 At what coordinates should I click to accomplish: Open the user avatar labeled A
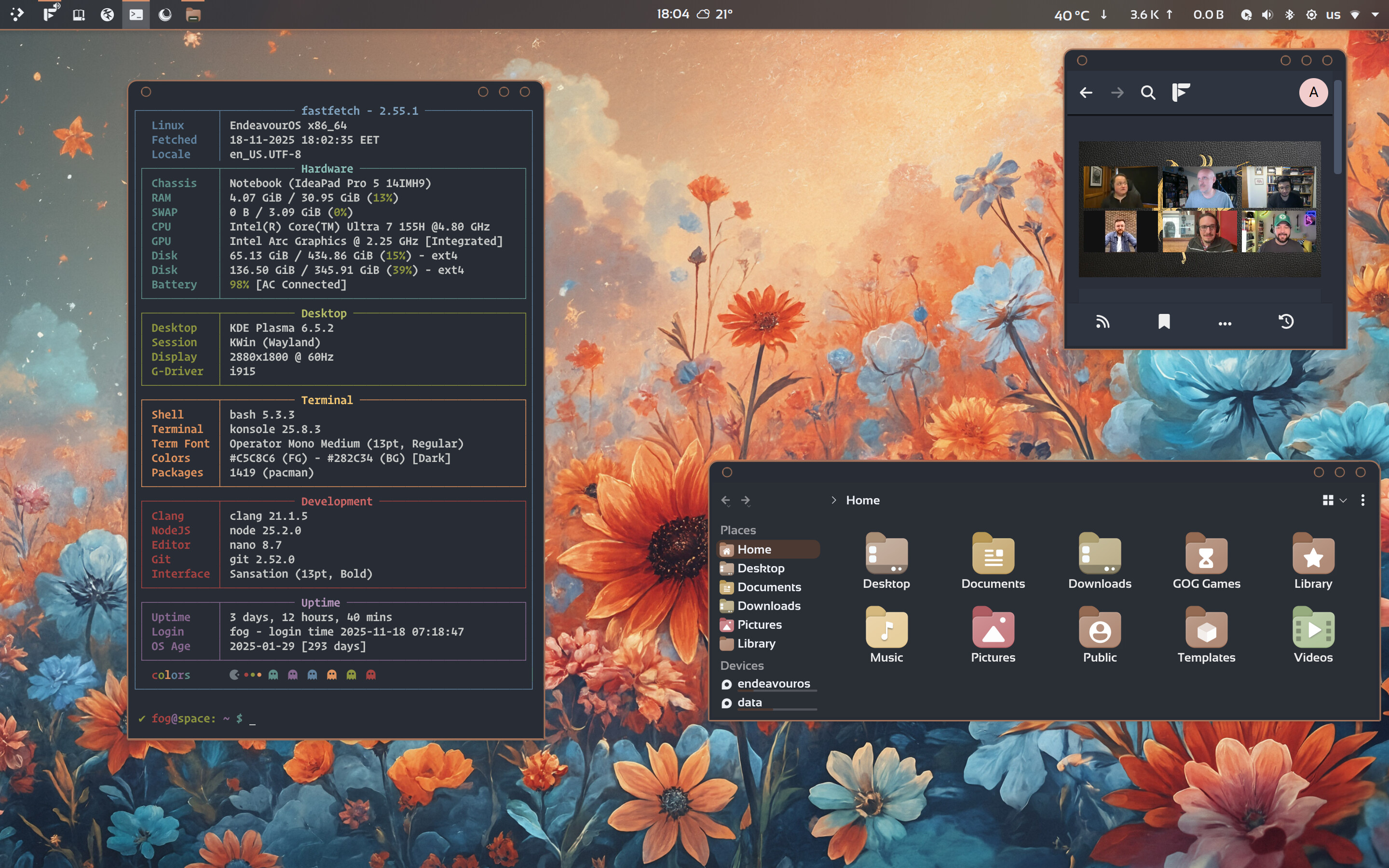coord(1313,93)
